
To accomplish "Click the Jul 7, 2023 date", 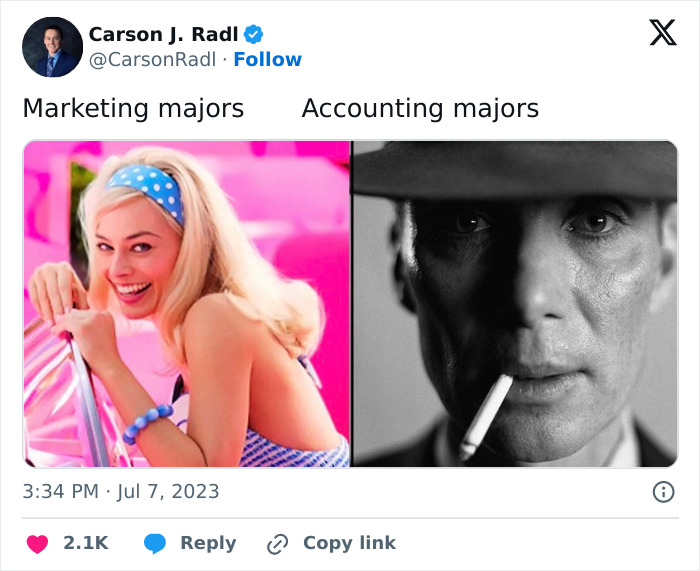I will (168, 491).
